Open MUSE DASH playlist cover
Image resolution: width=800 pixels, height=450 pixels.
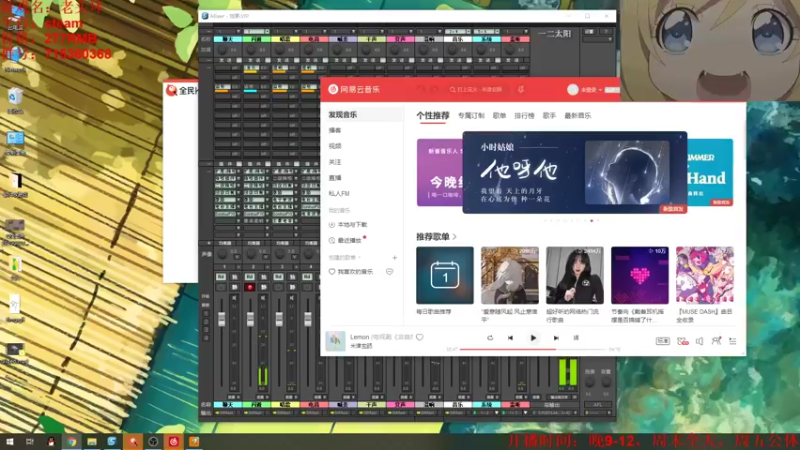point(705,276)
